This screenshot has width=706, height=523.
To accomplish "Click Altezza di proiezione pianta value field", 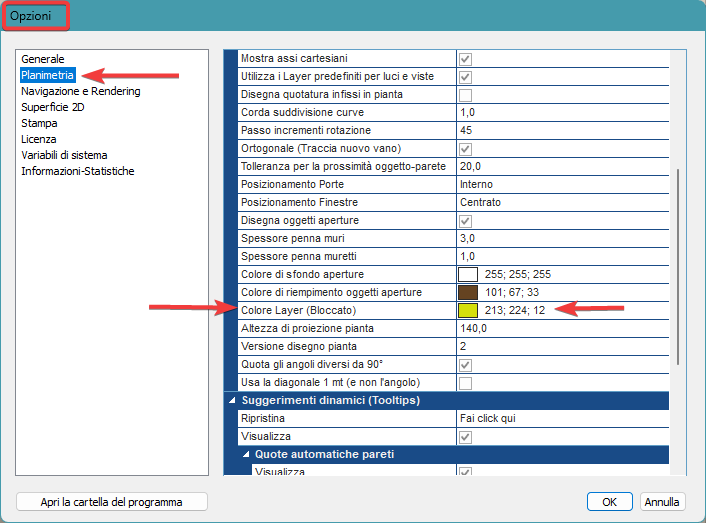I will tap(560, 329).
